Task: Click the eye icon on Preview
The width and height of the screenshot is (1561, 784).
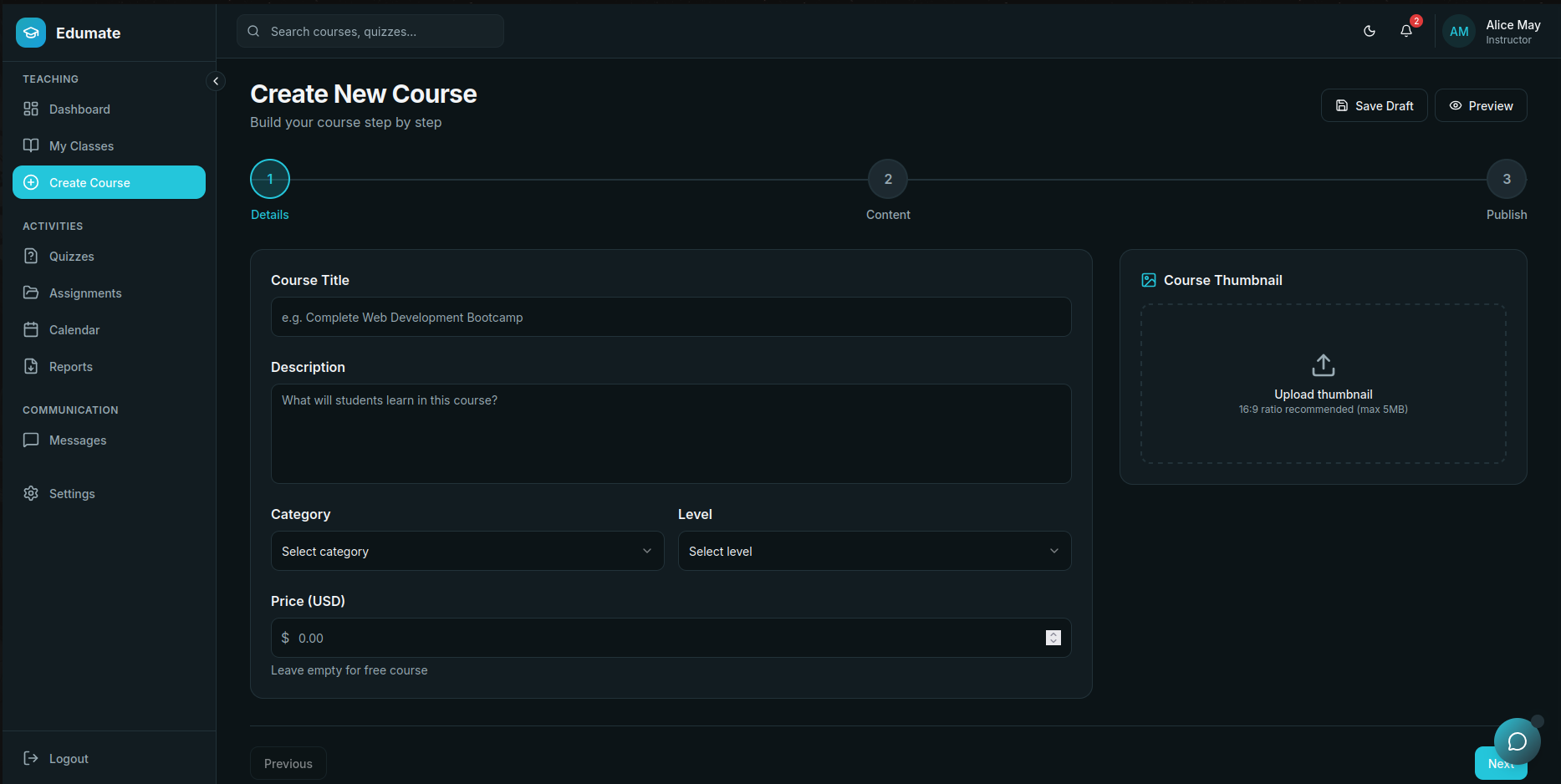Action: [1456, 105]
